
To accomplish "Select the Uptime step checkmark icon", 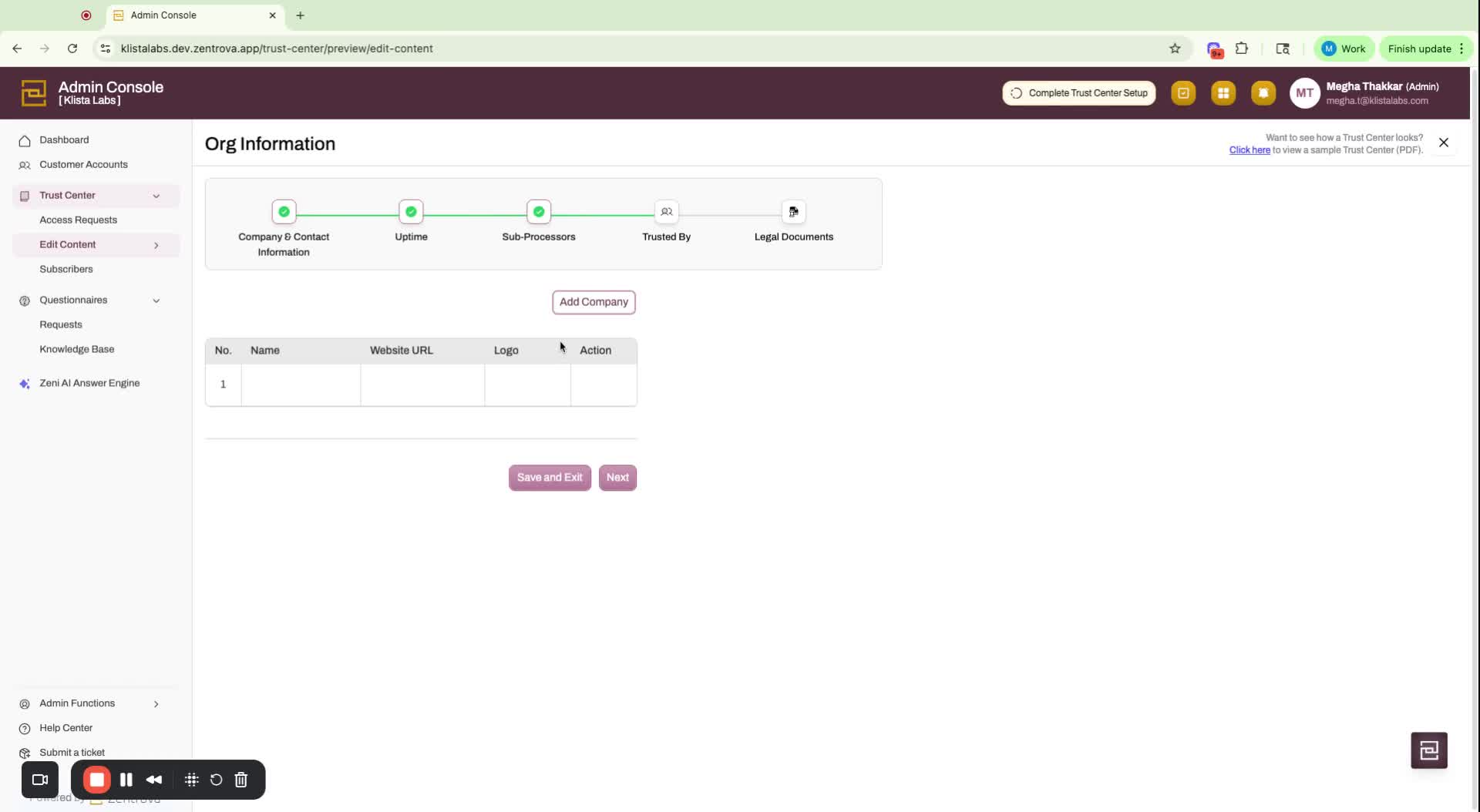I will [x=411, y=212].
